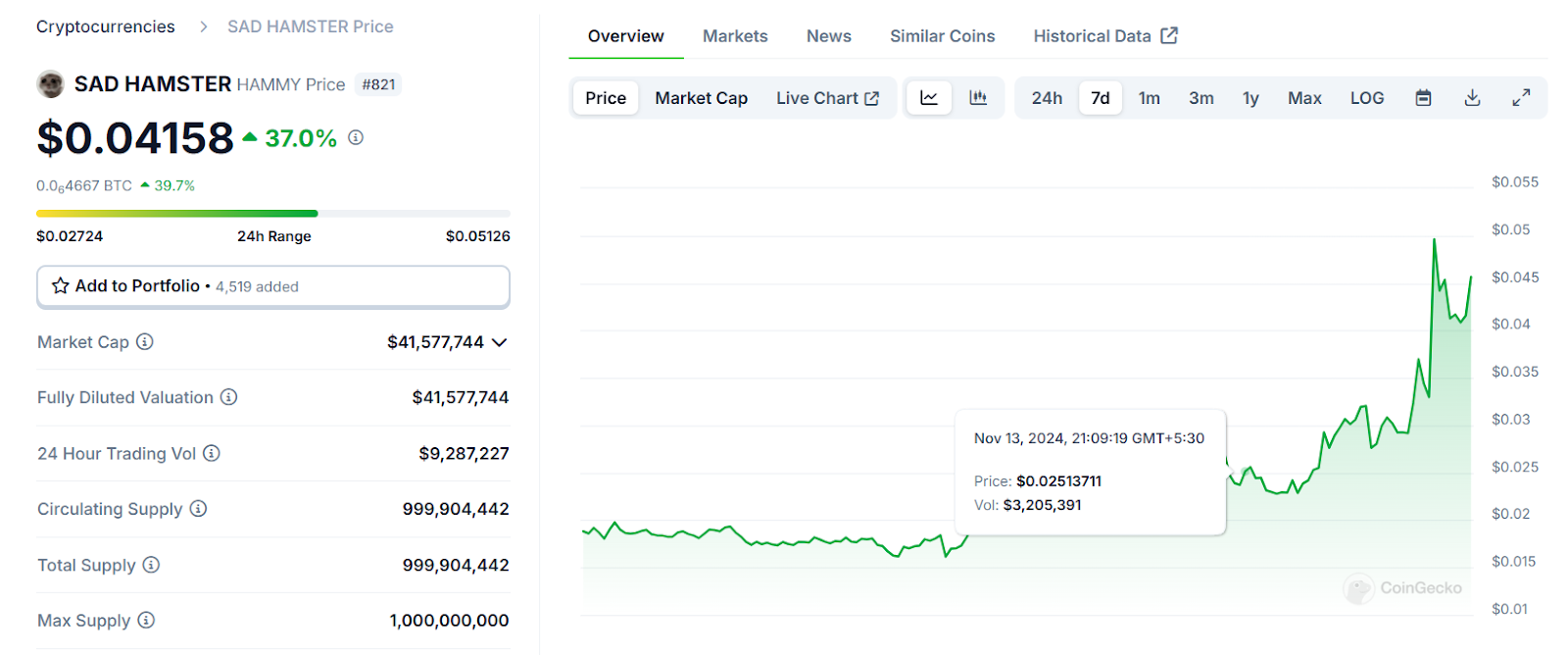
Task: Click $0.055 y-axis label
Action: [1515, 181]
